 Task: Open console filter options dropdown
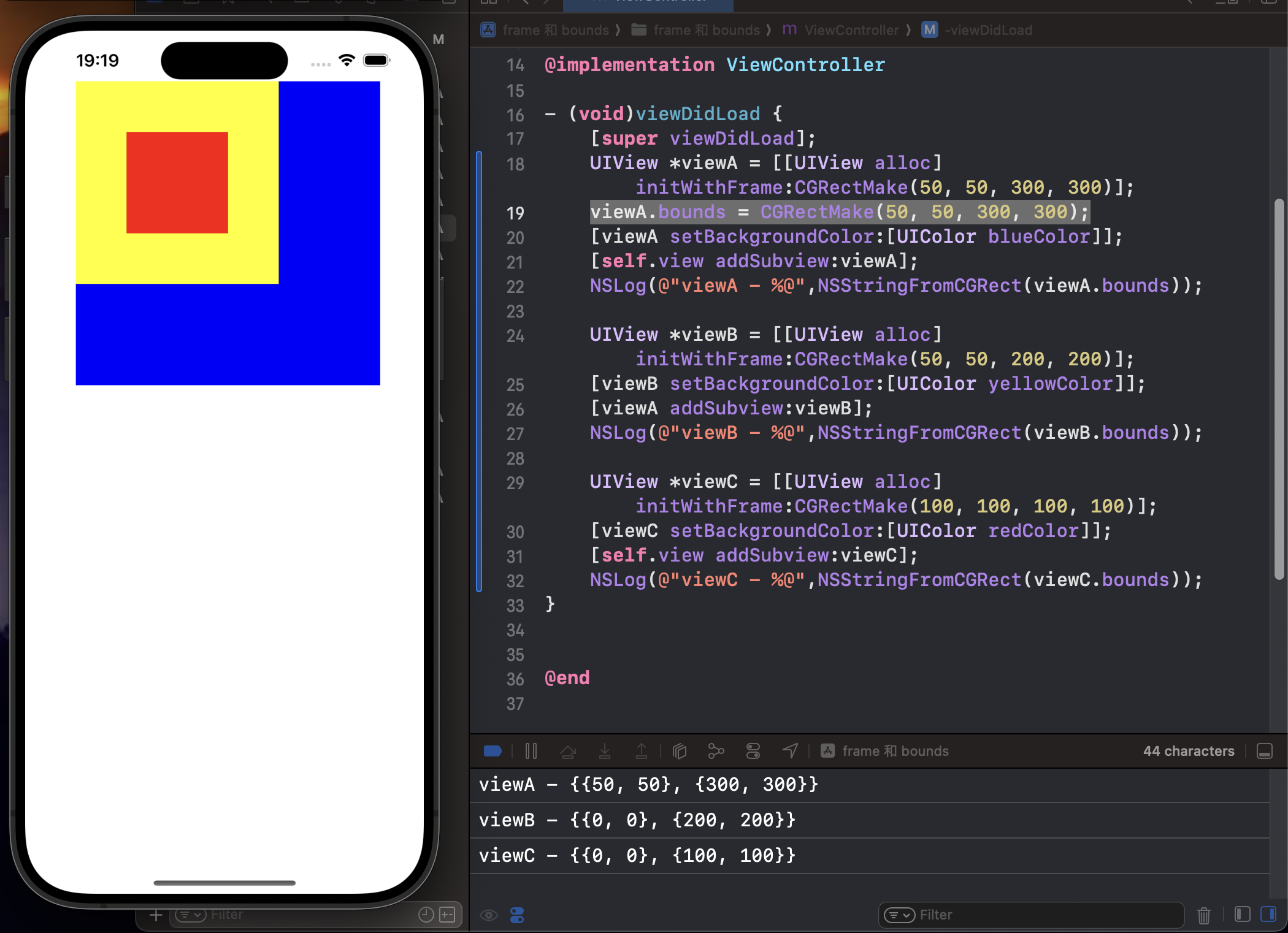click(899, 915)
